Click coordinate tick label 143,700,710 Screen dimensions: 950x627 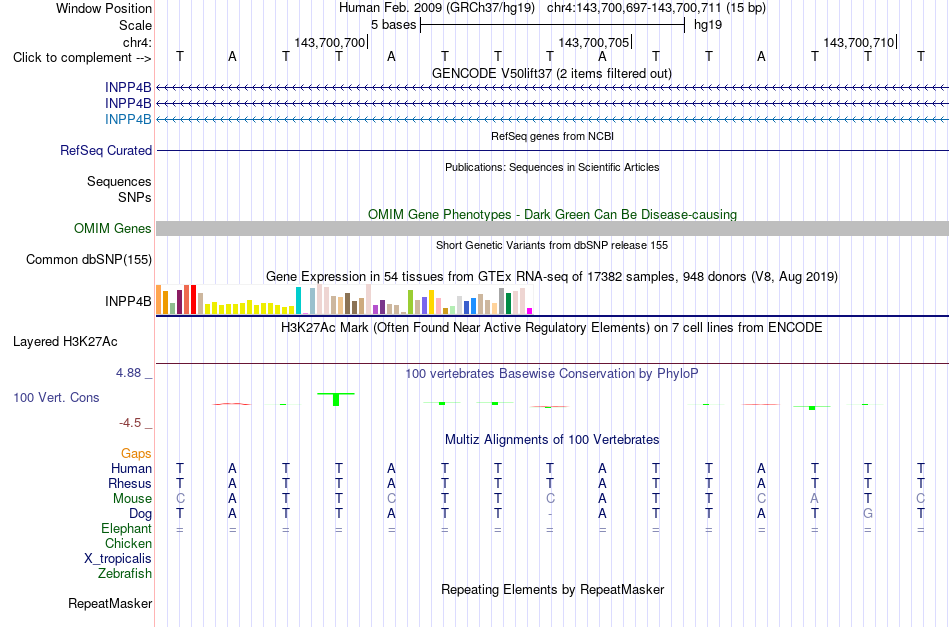[859, 42]
